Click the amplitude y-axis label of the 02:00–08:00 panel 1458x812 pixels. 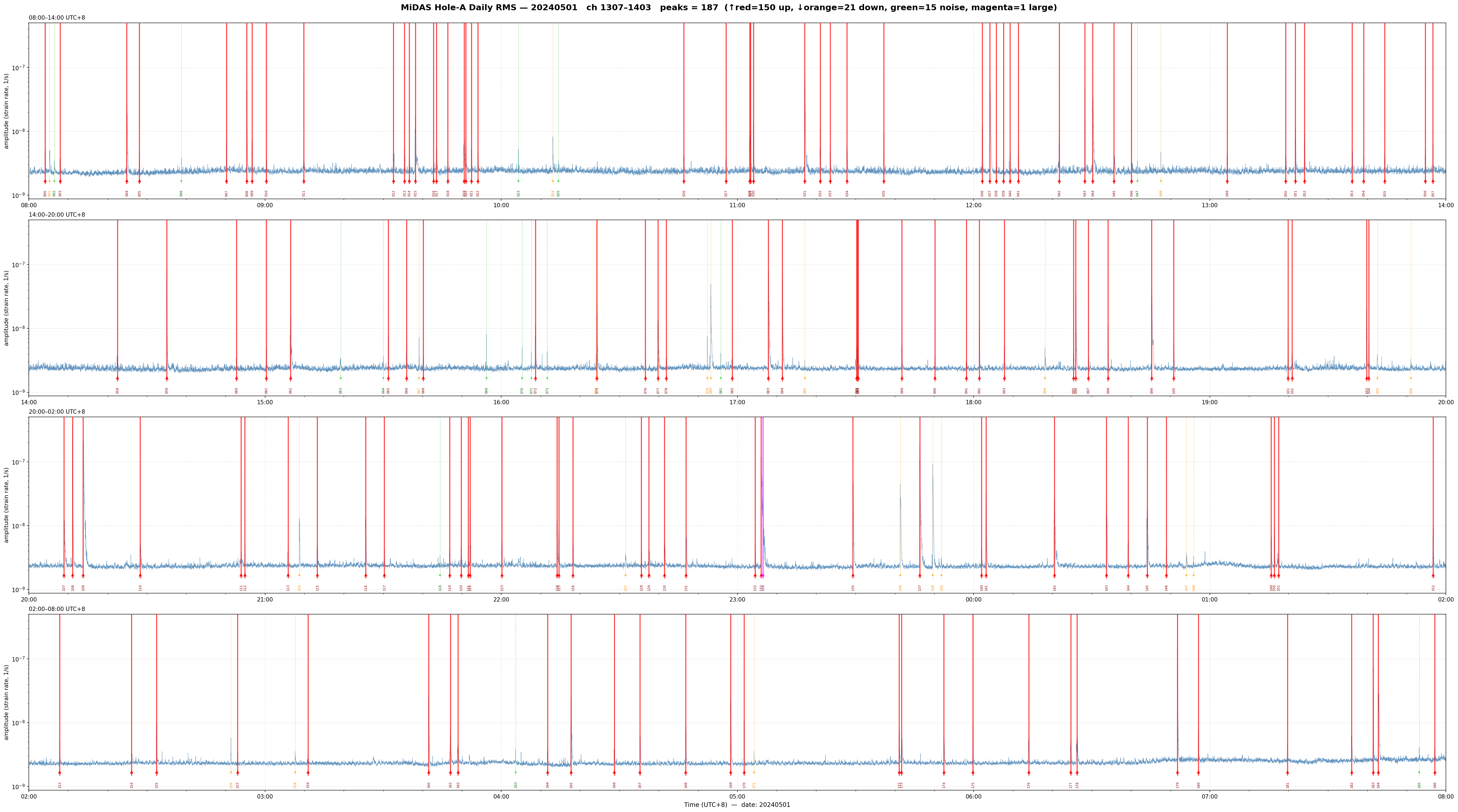[7, 702]
